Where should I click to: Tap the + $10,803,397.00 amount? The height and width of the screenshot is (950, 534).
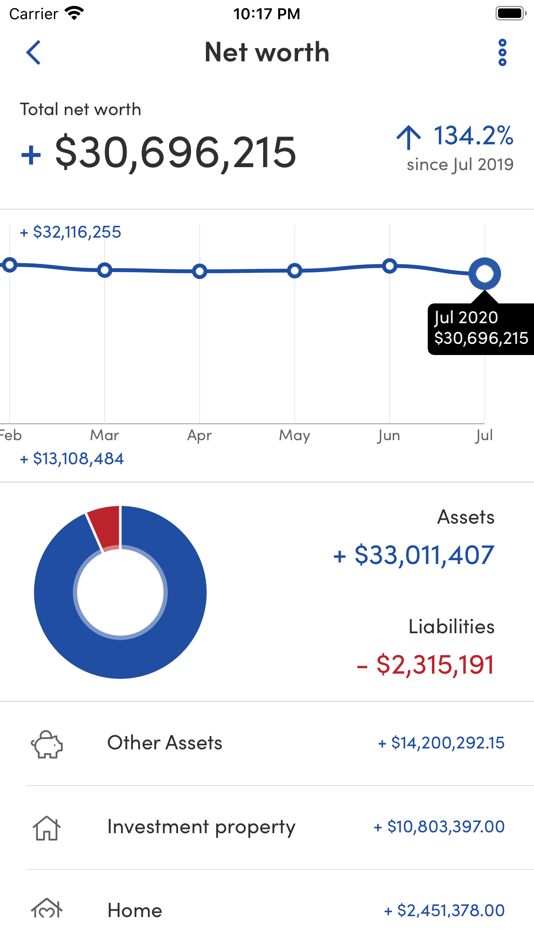439,826
